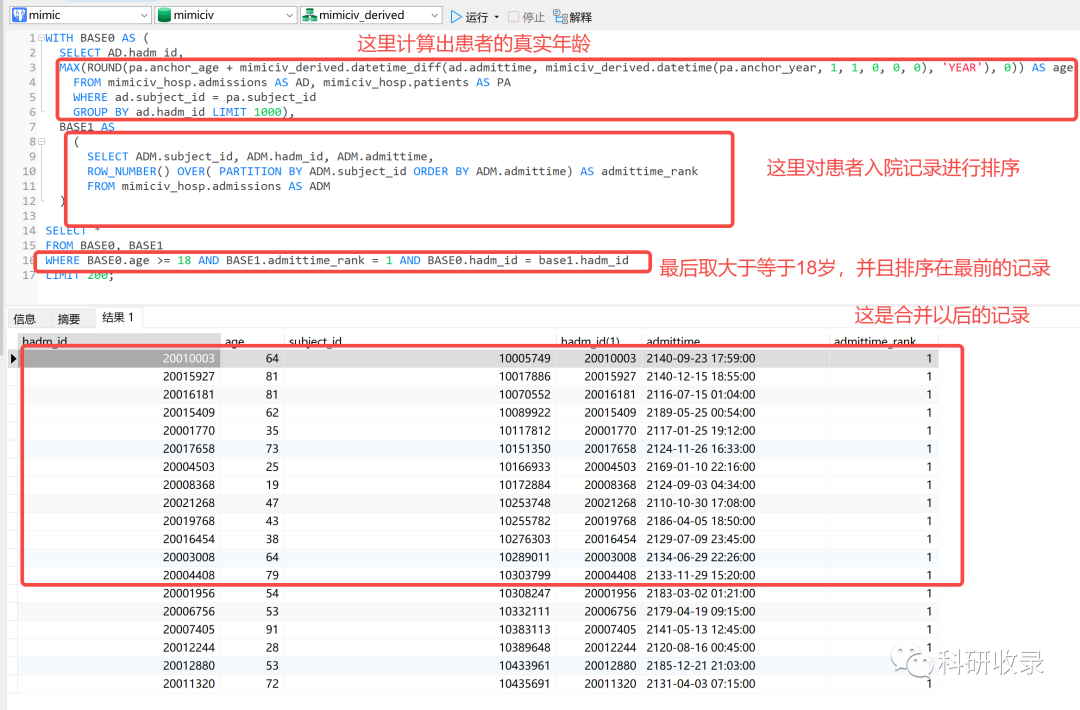Image resolution: width=1080 pixels, height=710 pixels.
Task: Click the mimic connection icon
Action: click(19, 15)
